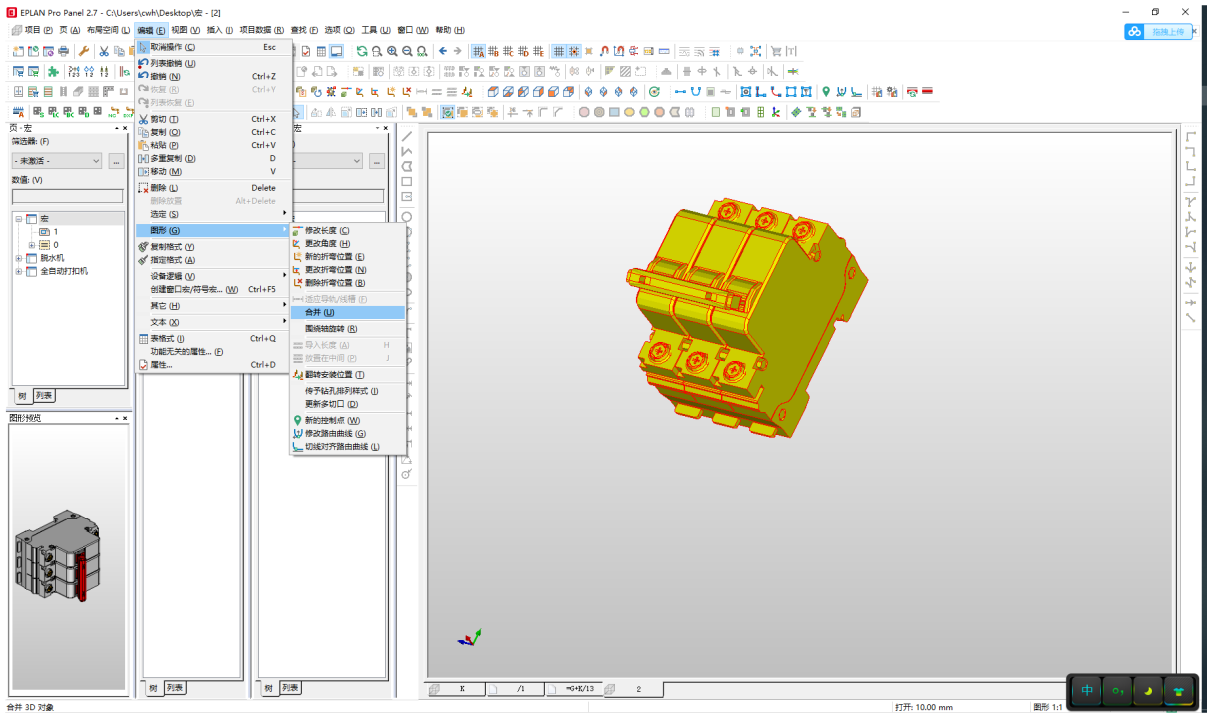The height and width of the screenshot is (718, 1207).
Task: Click the printer icon in top toolbar
Action: coord(64,51)
